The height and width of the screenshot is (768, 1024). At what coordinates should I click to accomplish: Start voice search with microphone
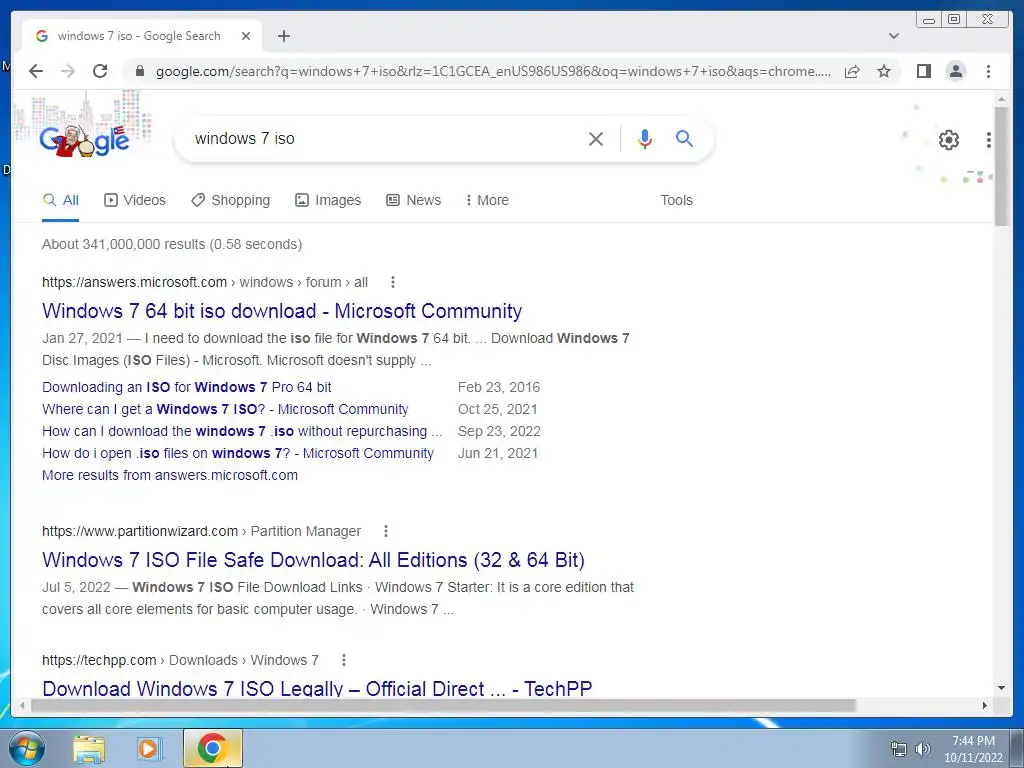pyautogui.click(x=645, y=138)
